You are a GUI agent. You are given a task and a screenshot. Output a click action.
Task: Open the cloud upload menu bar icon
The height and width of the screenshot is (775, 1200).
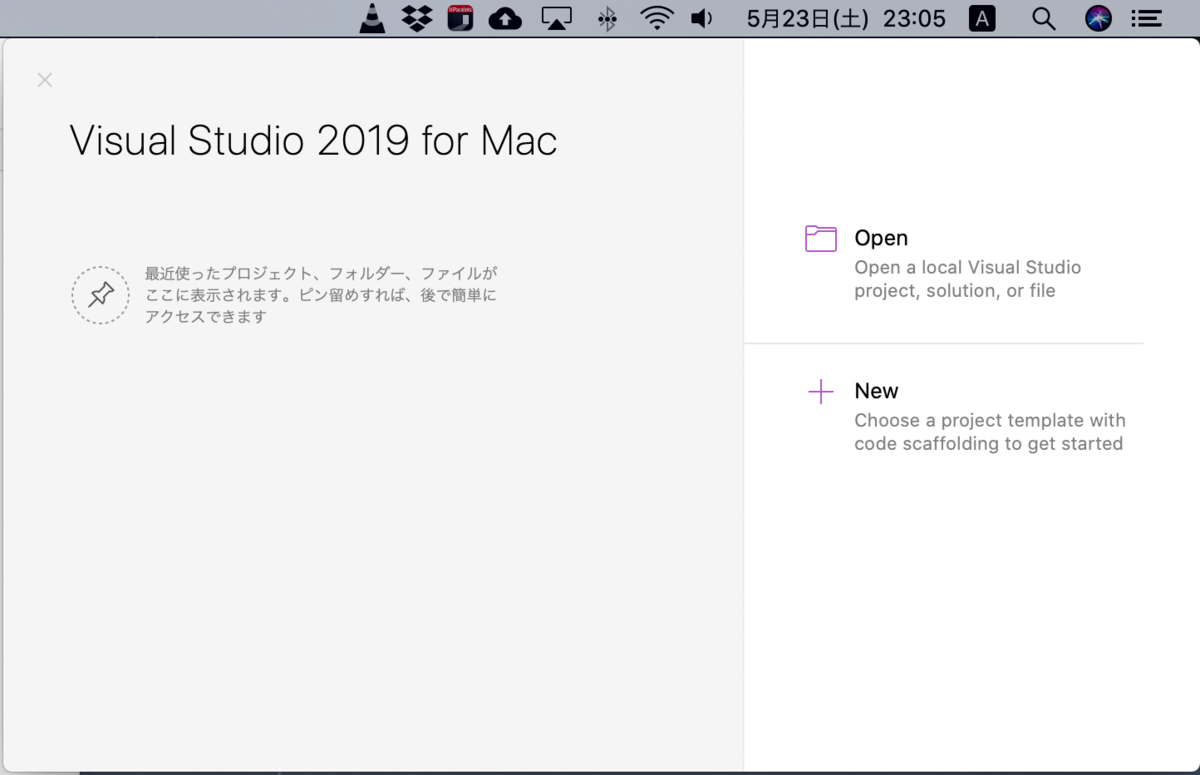point(505,18)
